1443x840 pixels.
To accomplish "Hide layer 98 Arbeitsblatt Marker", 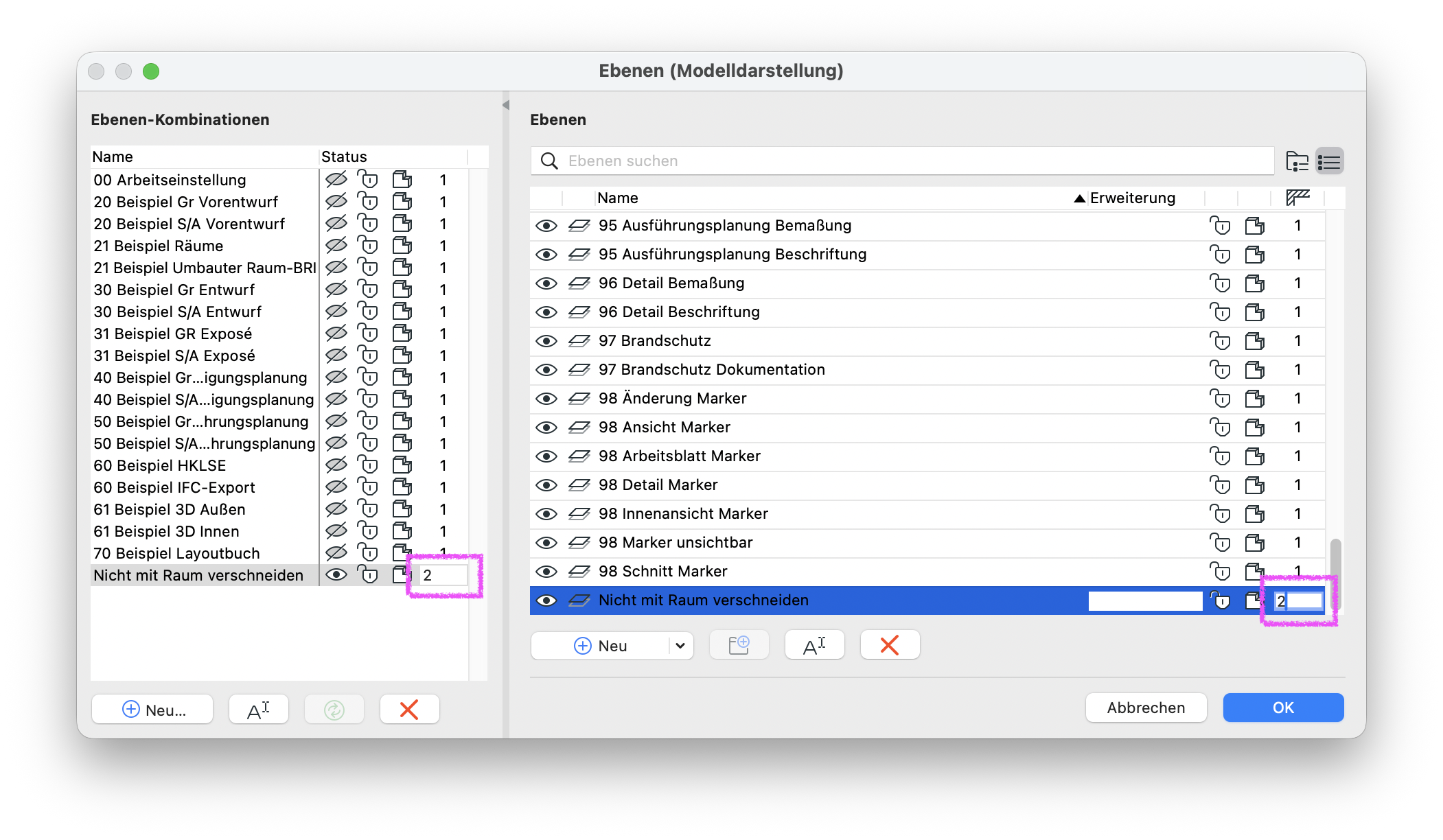I will tap(546, 456).
